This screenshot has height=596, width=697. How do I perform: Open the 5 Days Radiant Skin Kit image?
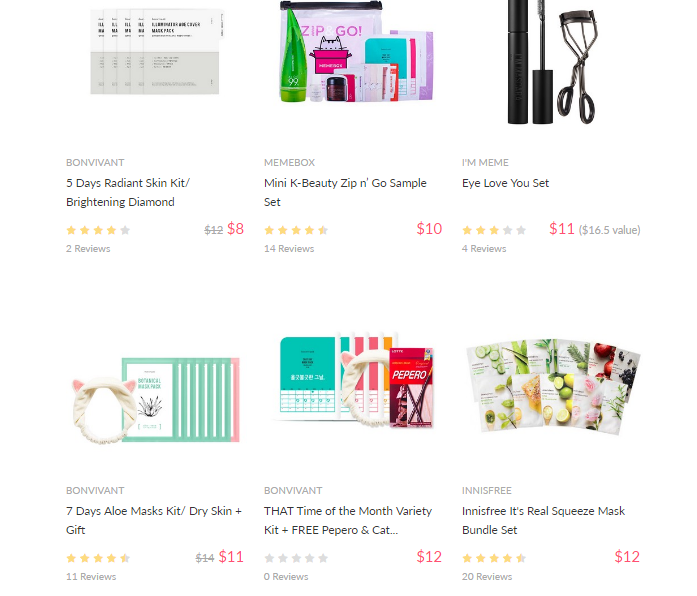155,52
